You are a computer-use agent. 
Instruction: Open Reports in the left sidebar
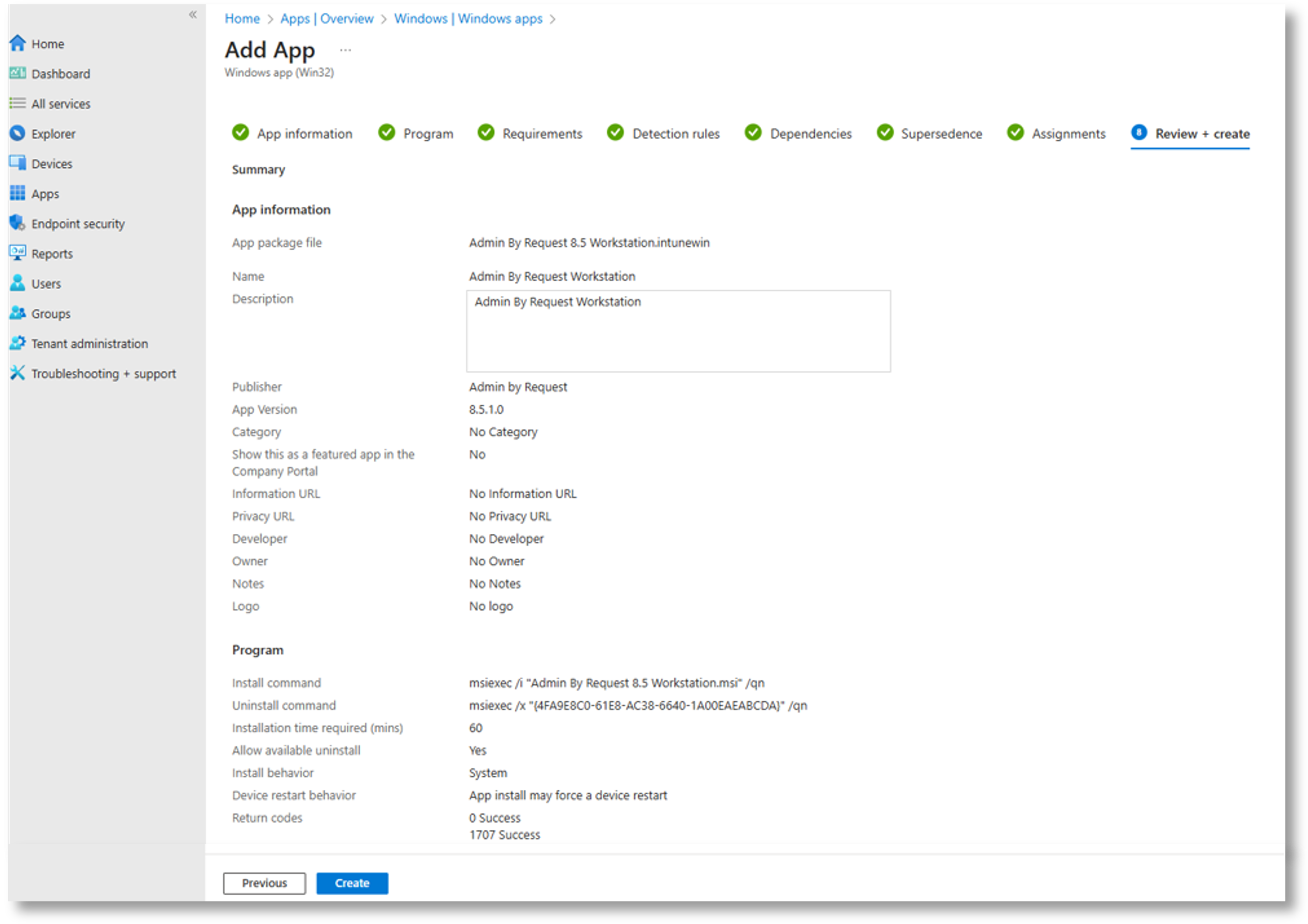tap(52, 254)
